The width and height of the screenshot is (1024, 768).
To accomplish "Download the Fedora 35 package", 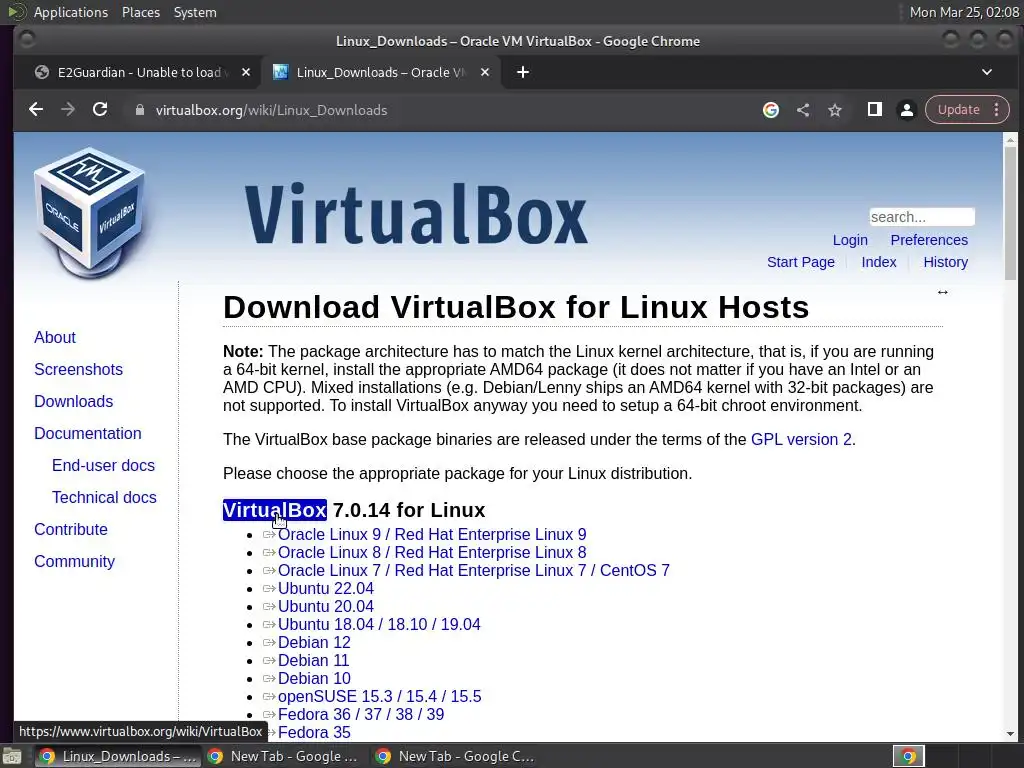I will coord(313,733).
